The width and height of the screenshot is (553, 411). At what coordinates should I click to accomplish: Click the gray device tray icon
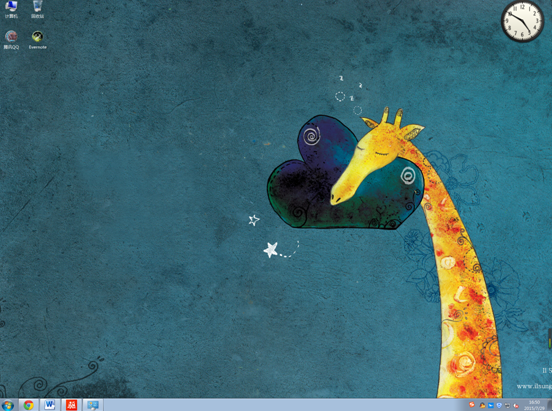(508, 406)
